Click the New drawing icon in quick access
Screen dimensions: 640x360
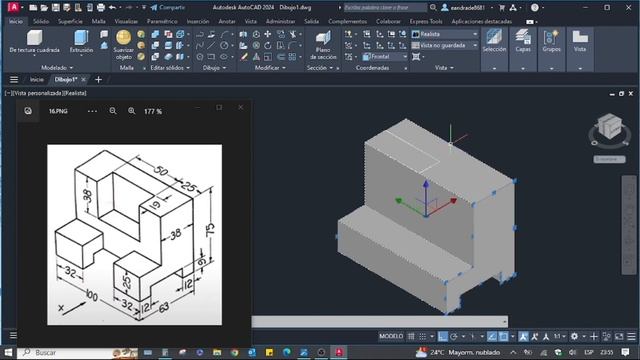pyautogui.click(x=33, y=7)
